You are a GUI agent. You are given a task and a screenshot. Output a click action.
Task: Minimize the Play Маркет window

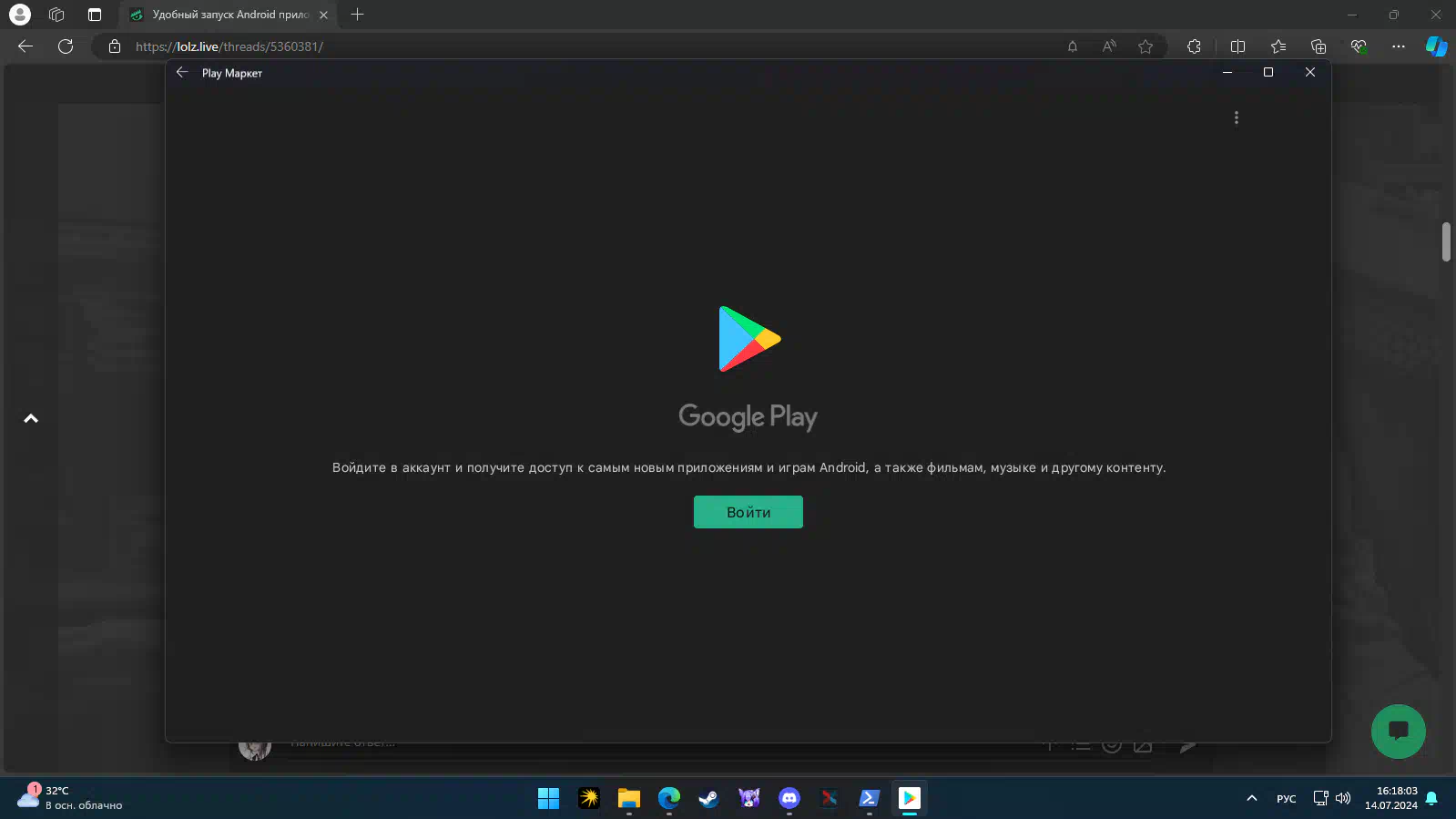tap(1227, 72)
